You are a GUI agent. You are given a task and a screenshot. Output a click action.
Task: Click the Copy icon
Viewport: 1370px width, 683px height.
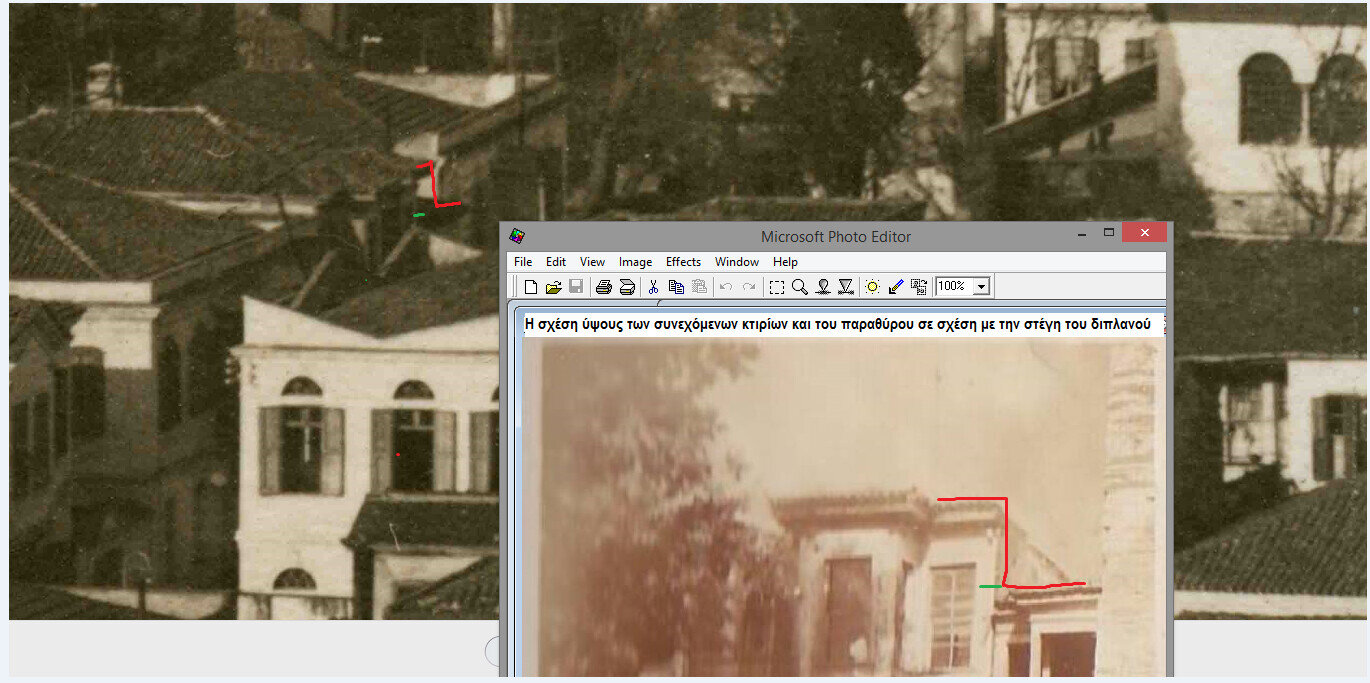[x=676, y=287]
